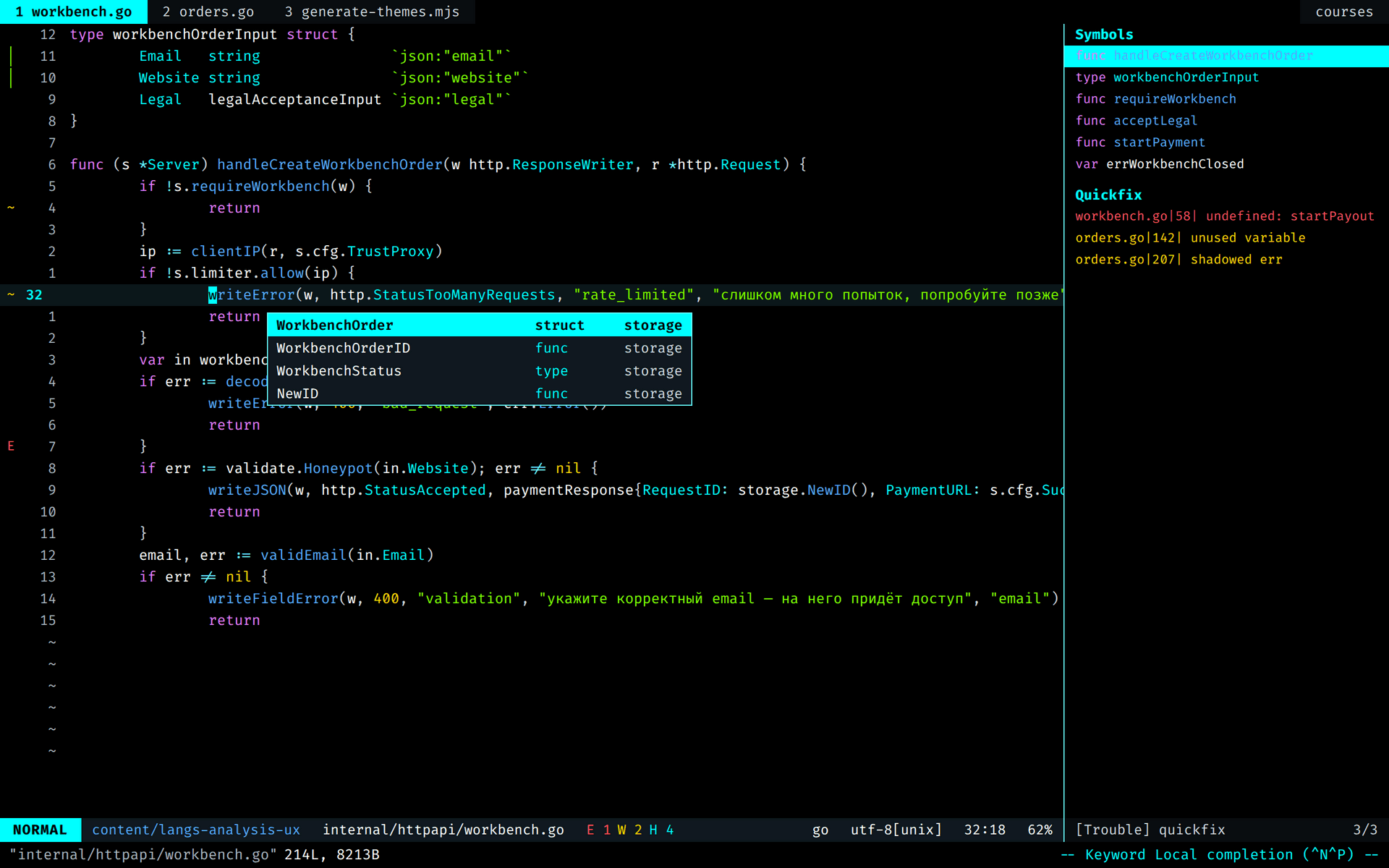This screenshot has height=868, width=1389.
Task: Click the 3/3 counter in Trouble statusline
Action: (x=1365, y=830)
